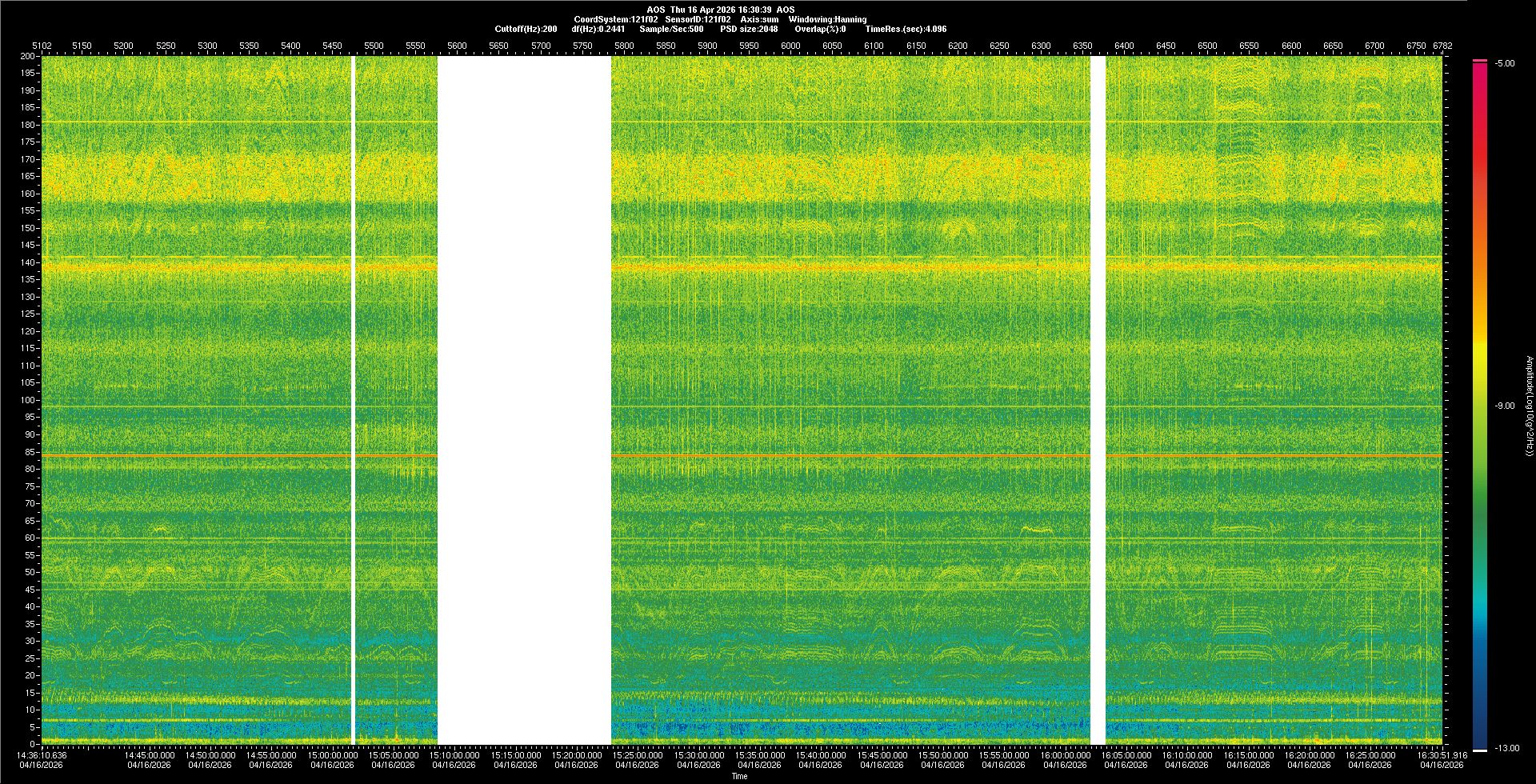Click the 200 Hz frequency axis label
The width and height of the screenshot is (1536, 784).
(x=28, y=56)
